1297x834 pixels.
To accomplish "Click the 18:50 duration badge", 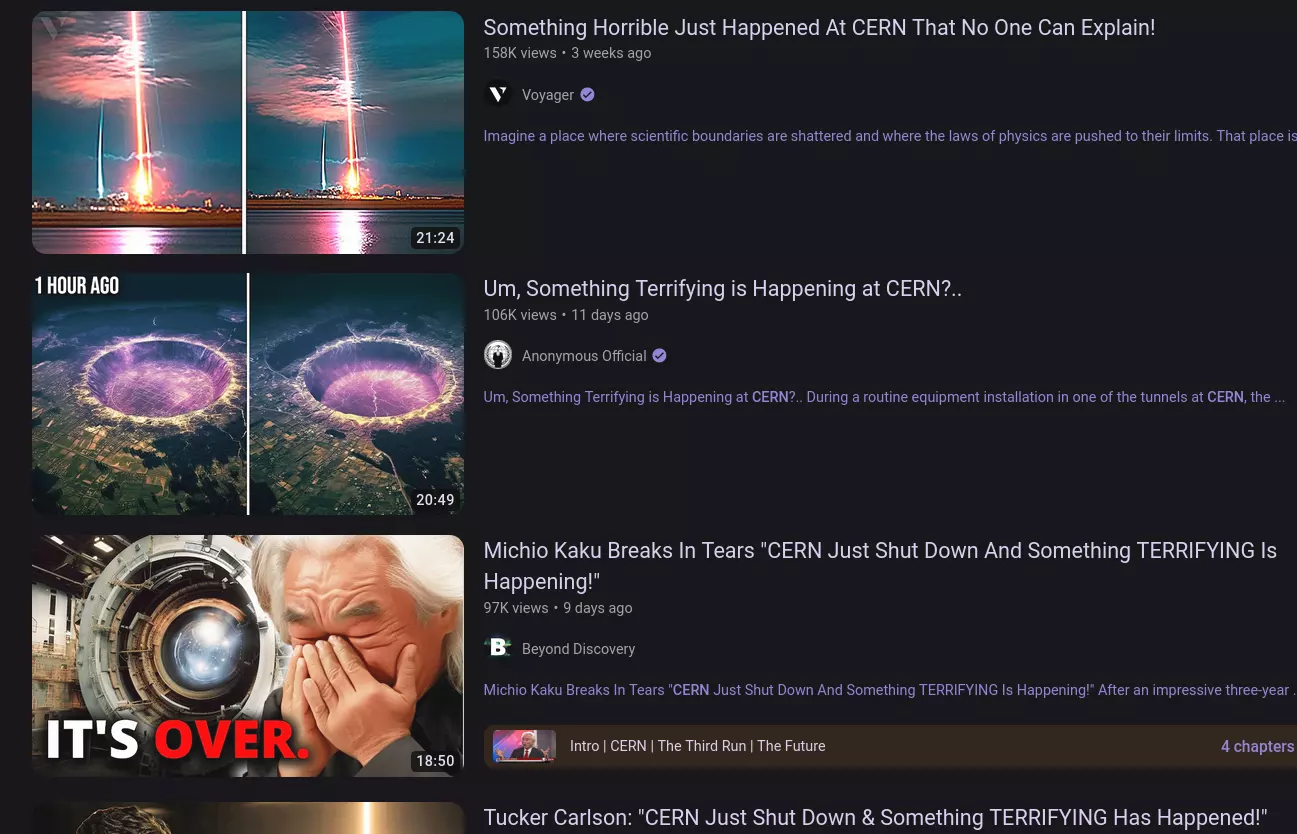I will tap(435, 761).
